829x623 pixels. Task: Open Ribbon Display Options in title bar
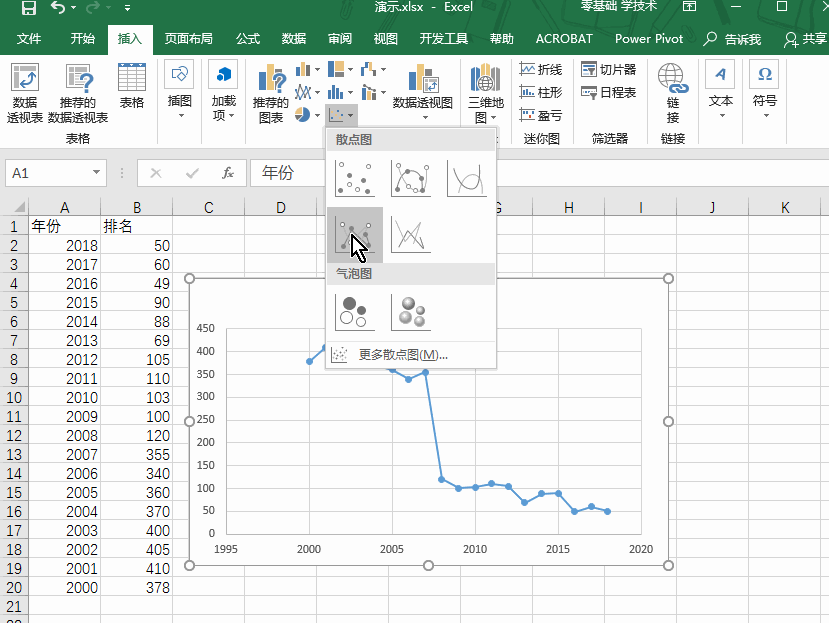pyautogui.click(x=689, y=7)
